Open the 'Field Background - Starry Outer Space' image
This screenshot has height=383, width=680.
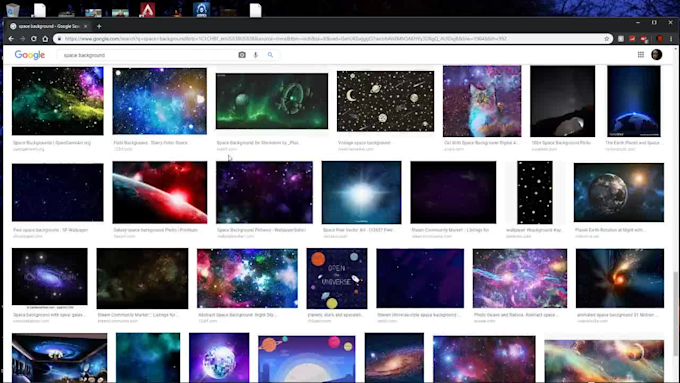tap(160, 101)
